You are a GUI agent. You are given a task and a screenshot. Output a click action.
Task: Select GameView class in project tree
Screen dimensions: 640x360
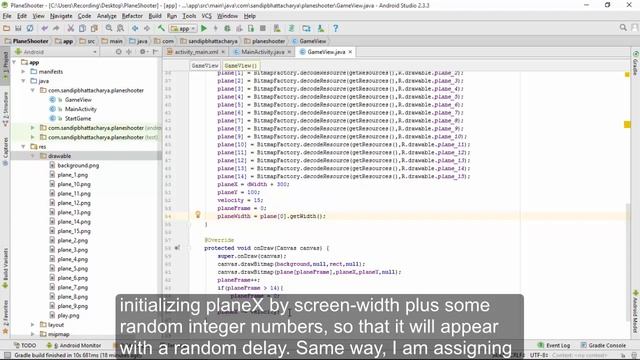[78, 100]
